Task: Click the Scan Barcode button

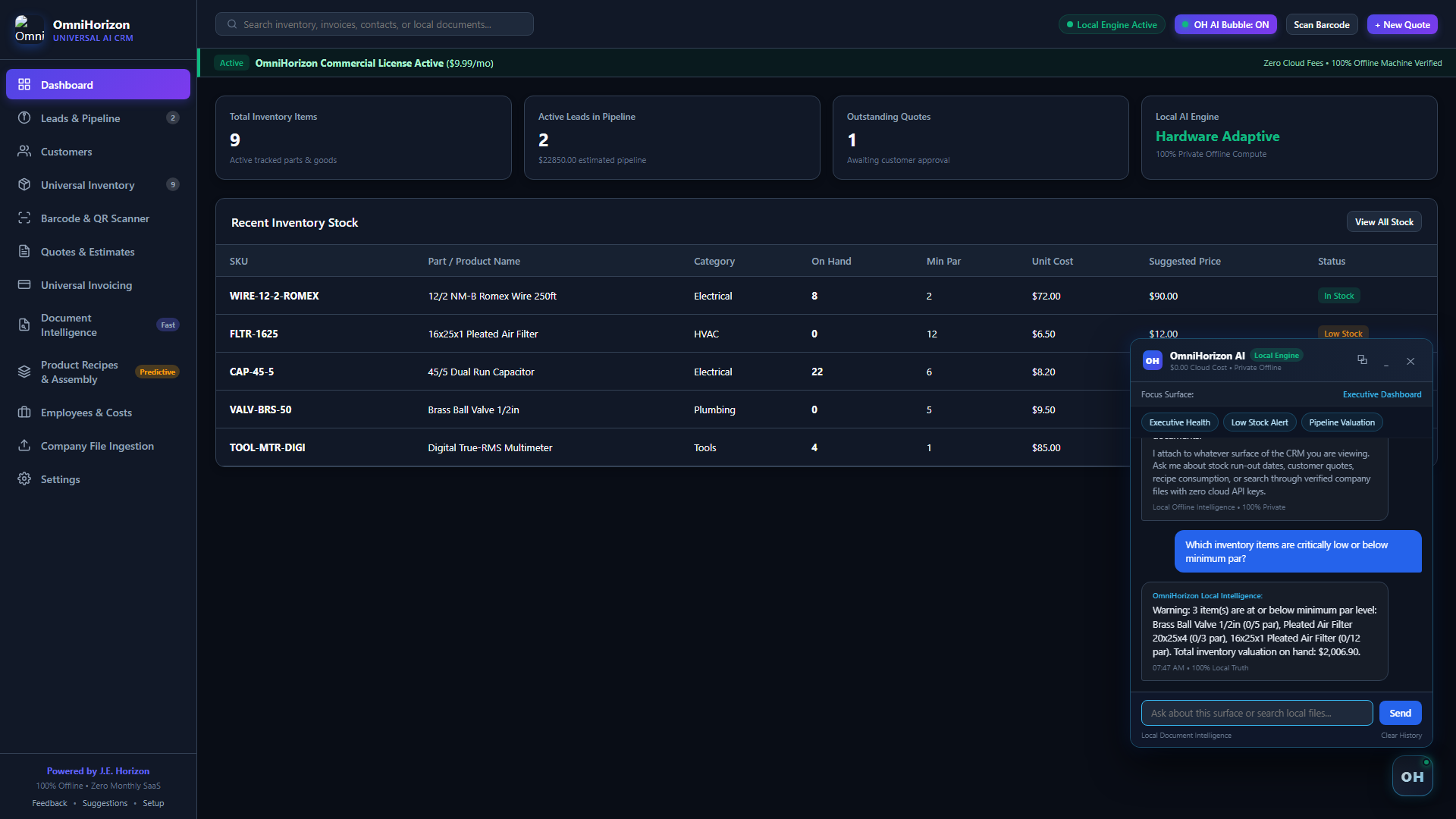Action: [1322, 24]
